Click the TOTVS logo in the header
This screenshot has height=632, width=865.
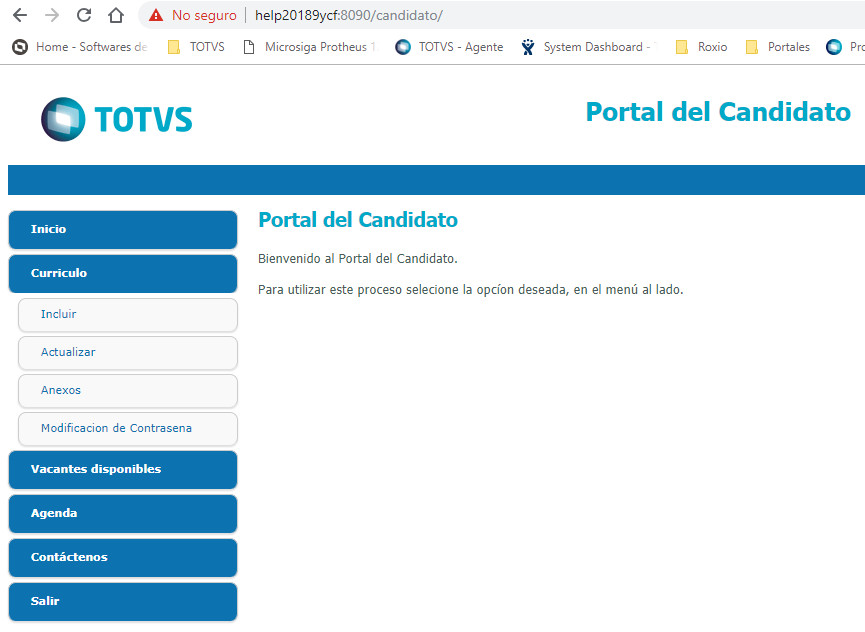coord(117,119)
